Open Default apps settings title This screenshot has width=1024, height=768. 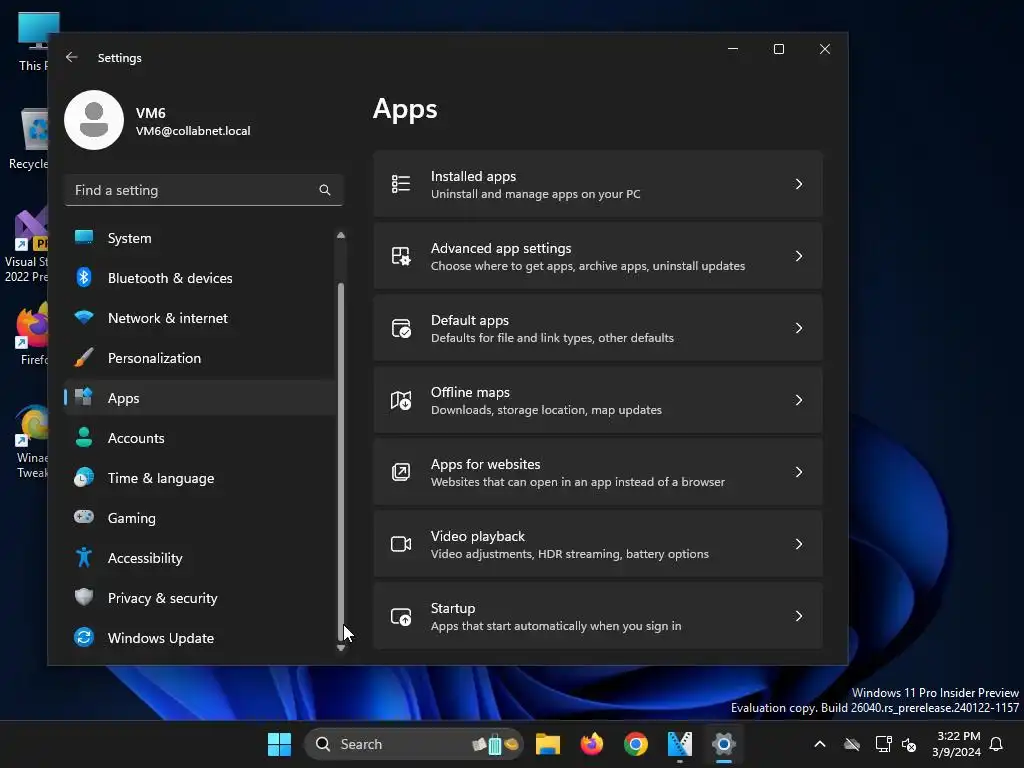(470, 320)
